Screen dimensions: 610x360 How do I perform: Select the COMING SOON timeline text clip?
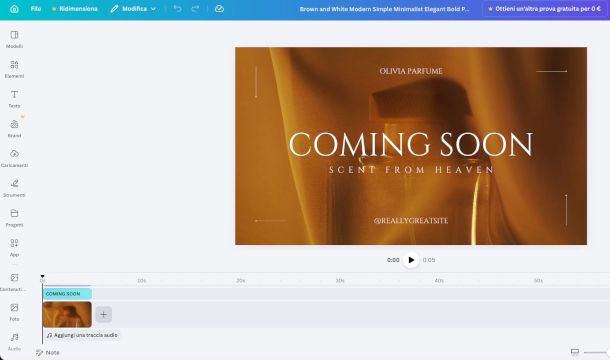click(x=67, y=294)
